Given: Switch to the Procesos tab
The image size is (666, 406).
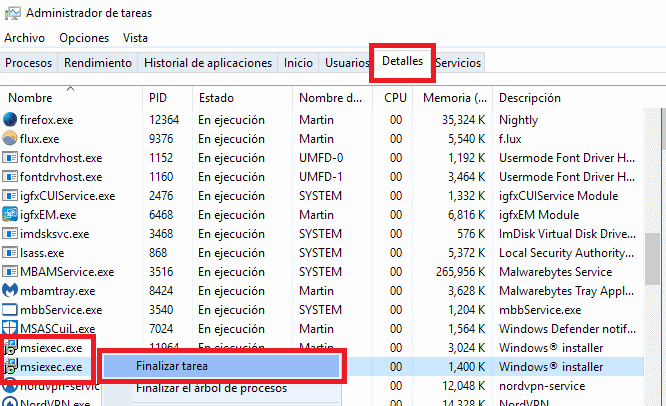Looking at the screenshot, I should click(x=28, y=63).
